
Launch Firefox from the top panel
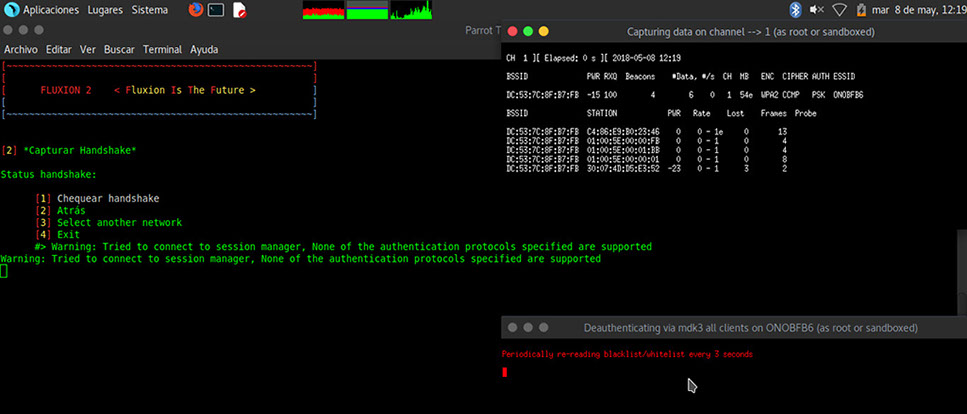tap(194, 10)
